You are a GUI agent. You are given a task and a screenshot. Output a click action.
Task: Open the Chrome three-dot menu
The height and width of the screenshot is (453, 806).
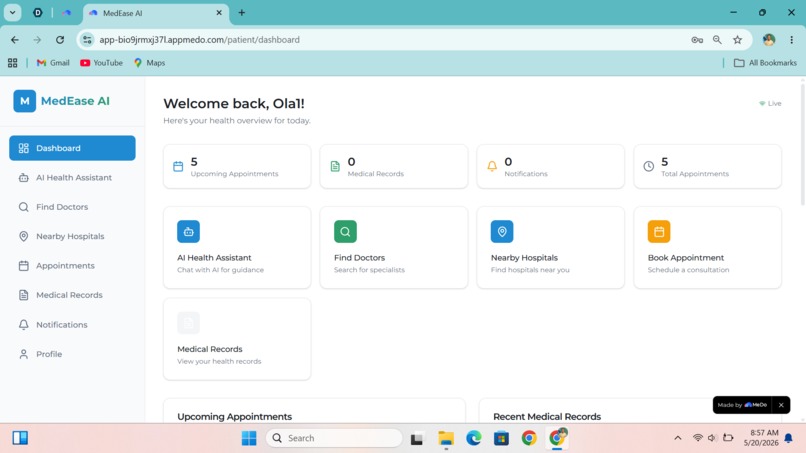point(792,40)
